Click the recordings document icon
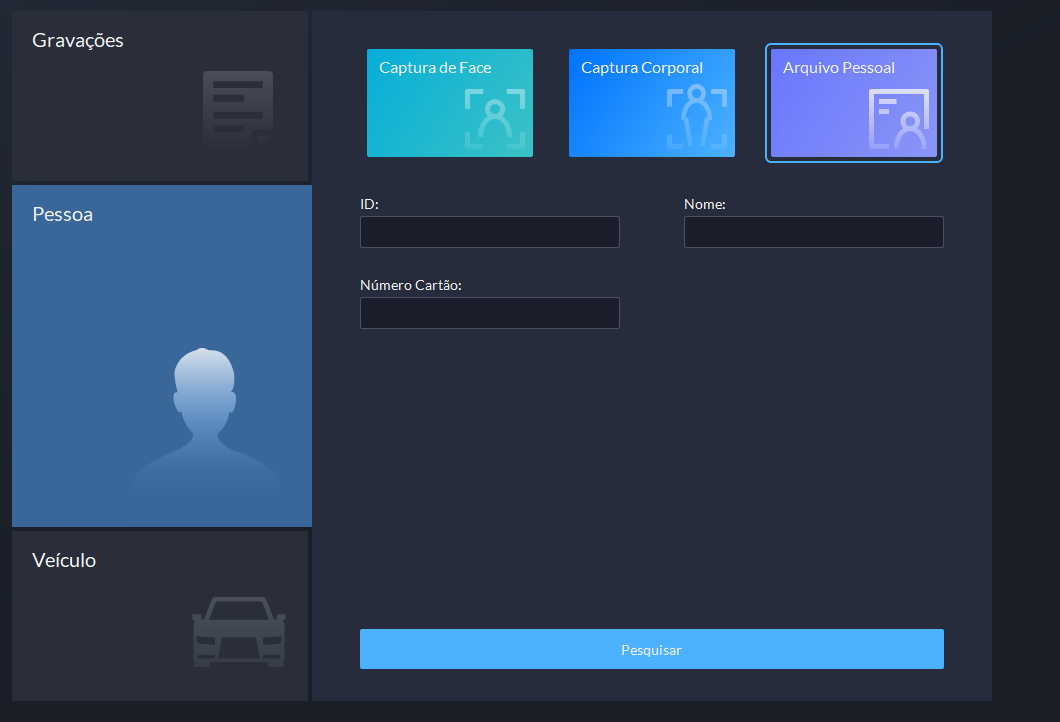 (x=238, y=111)
